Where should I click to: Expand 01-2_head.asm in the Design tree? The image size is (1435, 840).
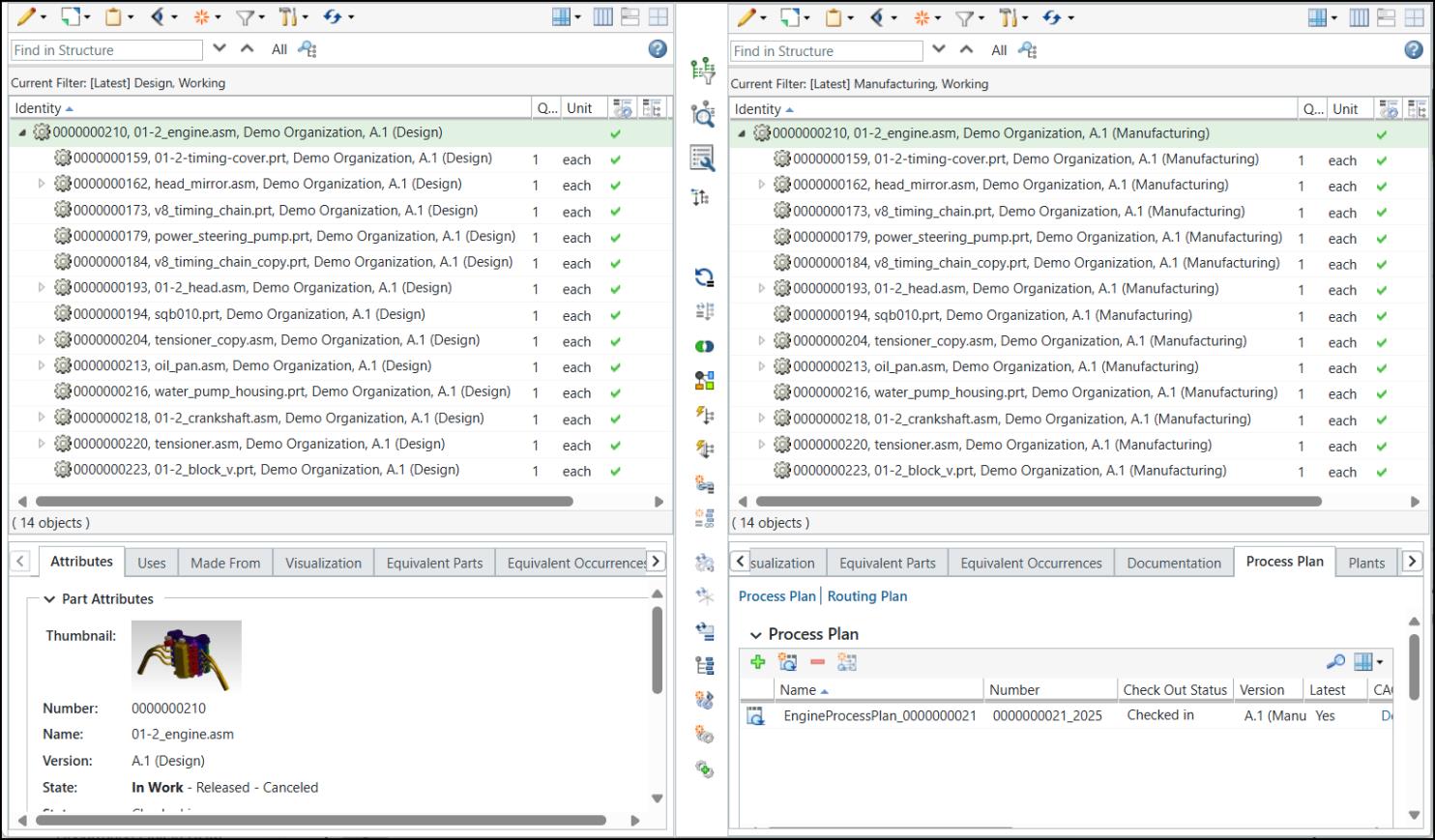[x=42, y=287]
